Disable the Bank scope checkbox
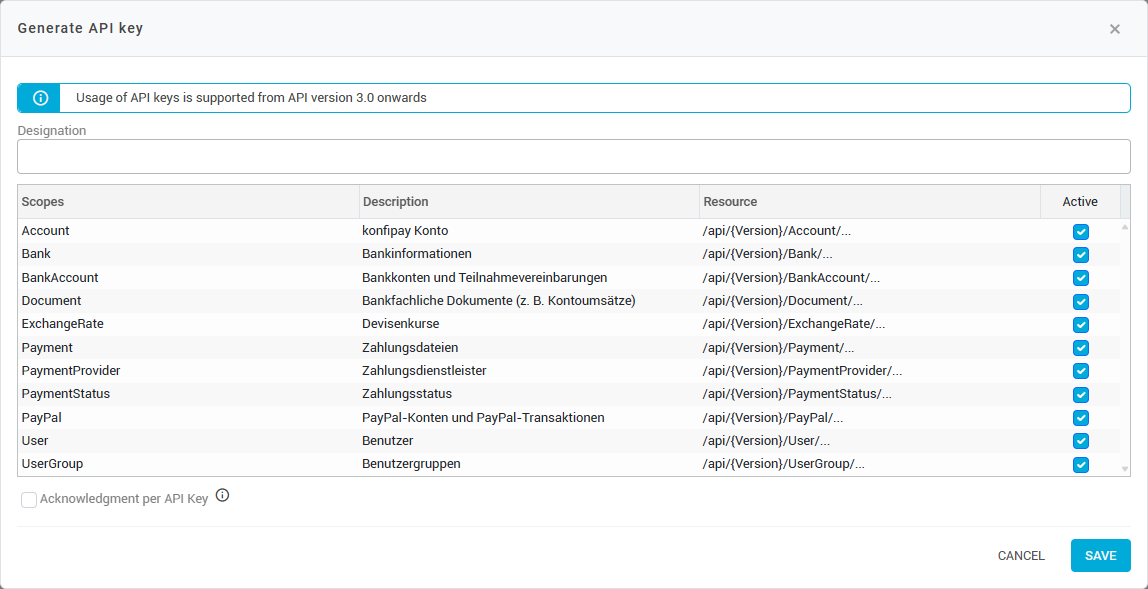The width and height of the screenshot is (1148, 589). (1080, 255)
